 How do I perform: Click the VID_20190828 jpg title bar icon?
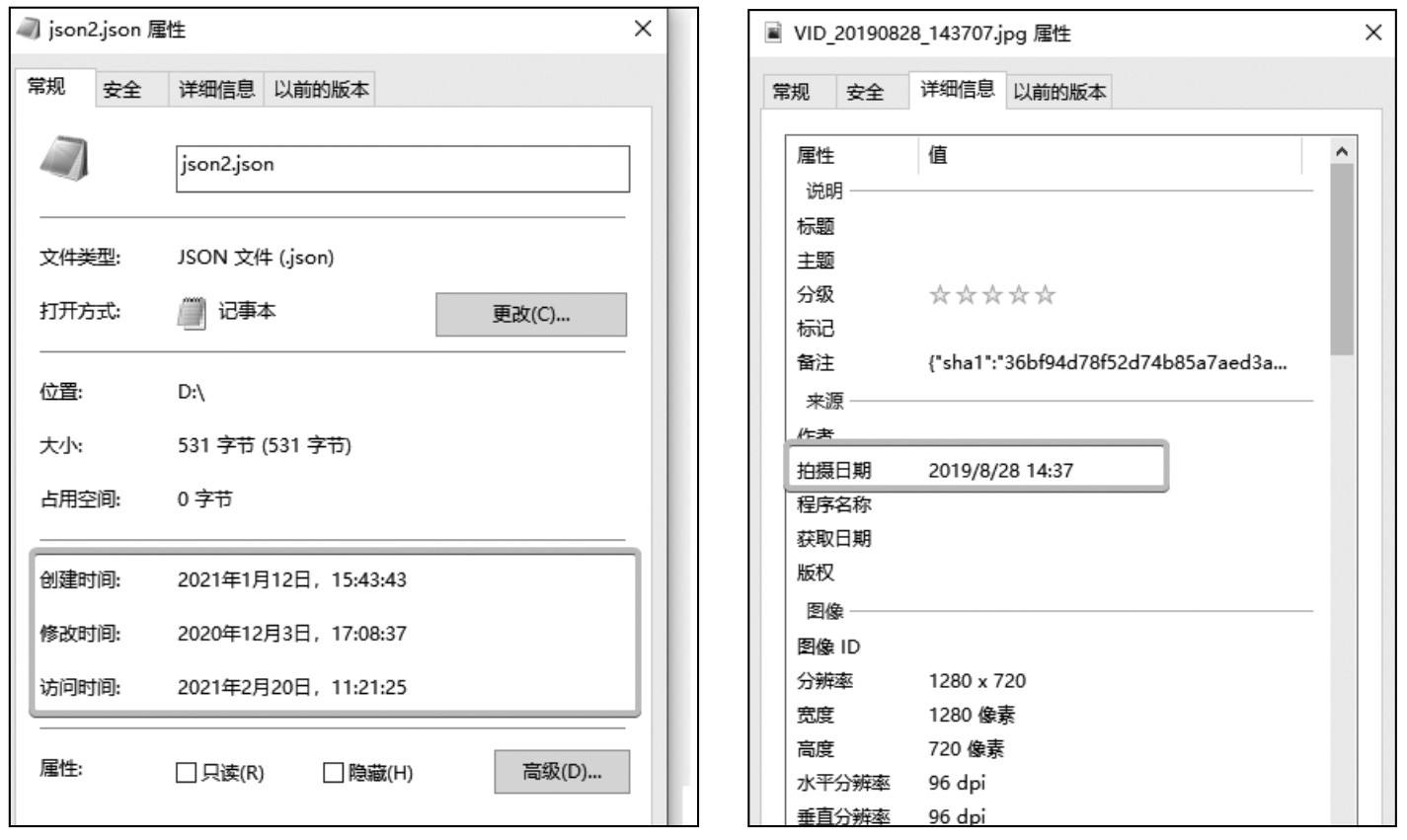click(x=775, y=35)
